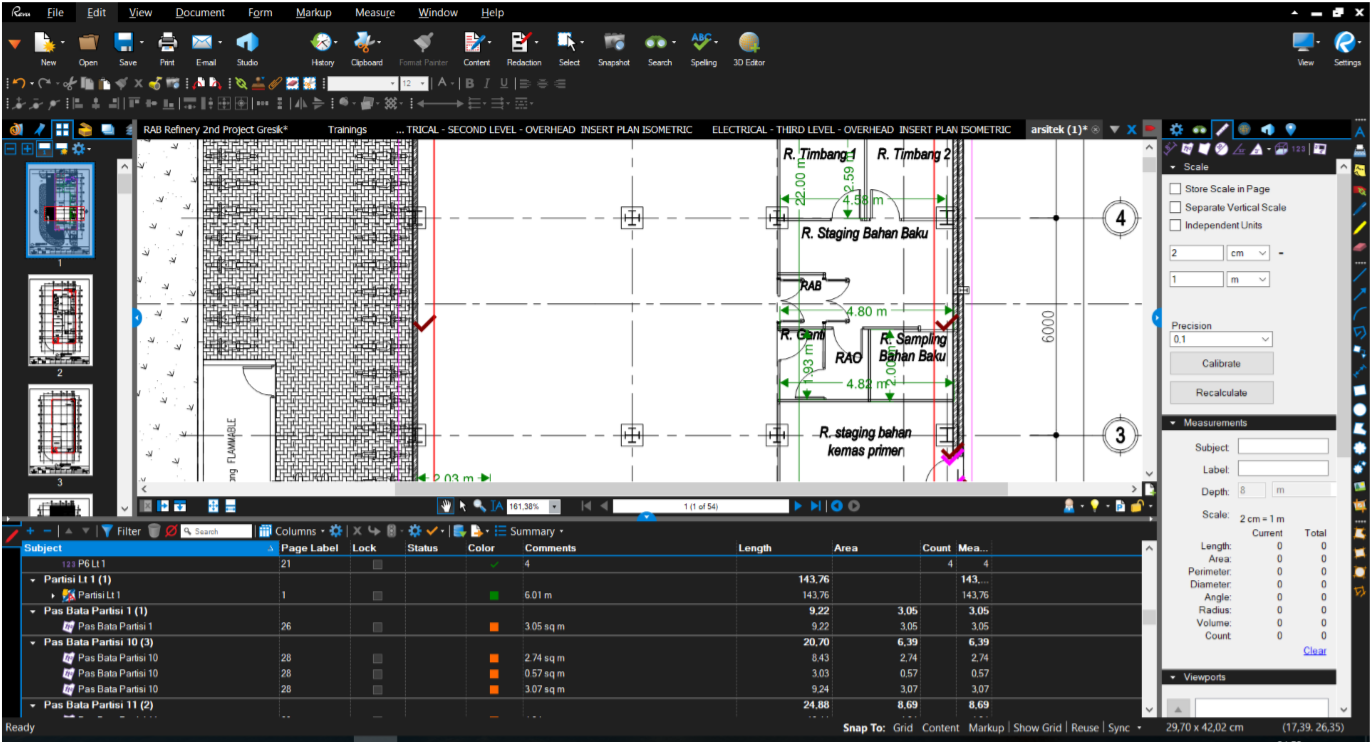1370x742 pixels.
Task: Check Separate Vertical Scale
Action: pyautogui.click(x=1176, y=207)
